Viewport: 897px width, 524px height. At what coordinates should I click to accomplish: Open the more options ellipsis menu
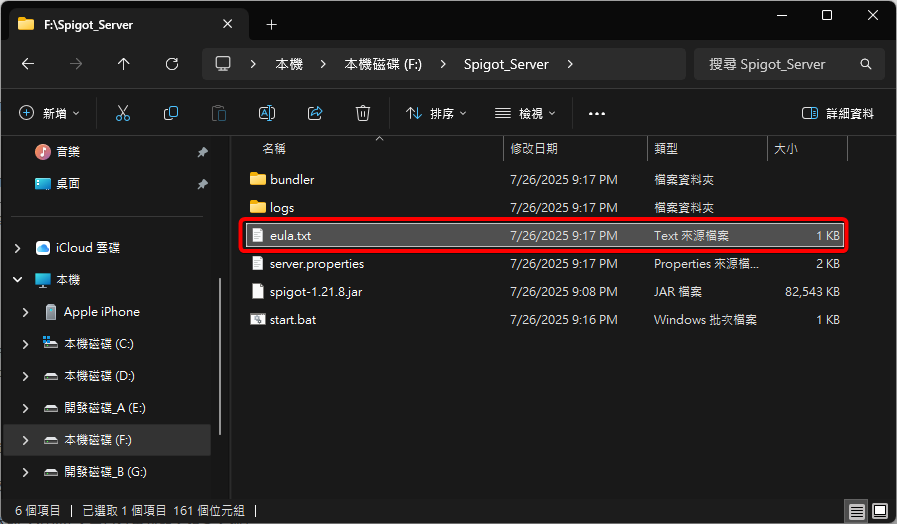597,114
